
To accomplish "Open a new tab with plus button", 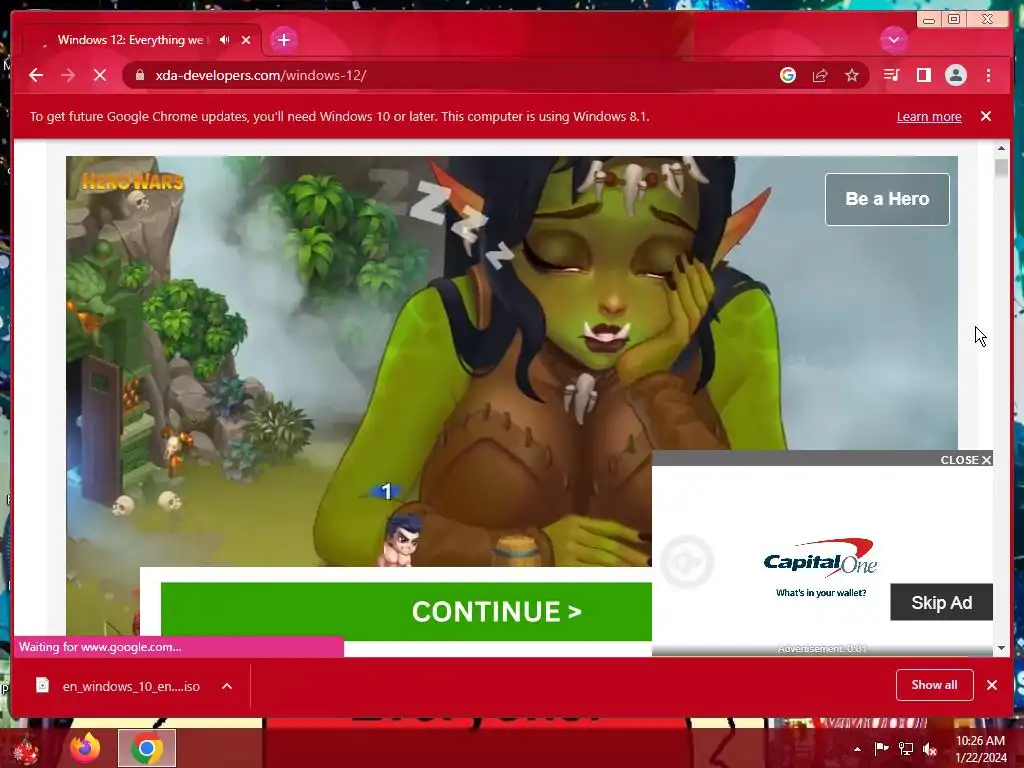I will pos(283,40).
